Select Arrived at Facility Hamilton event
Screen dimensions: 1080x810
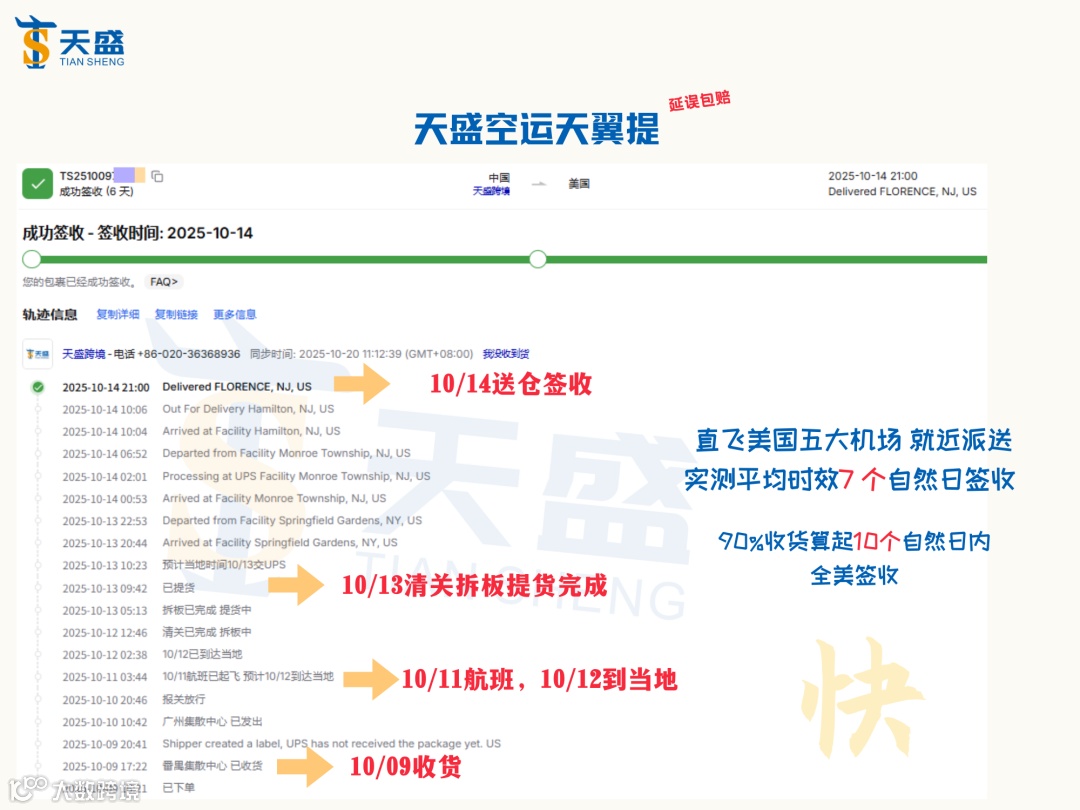point(251,431)
